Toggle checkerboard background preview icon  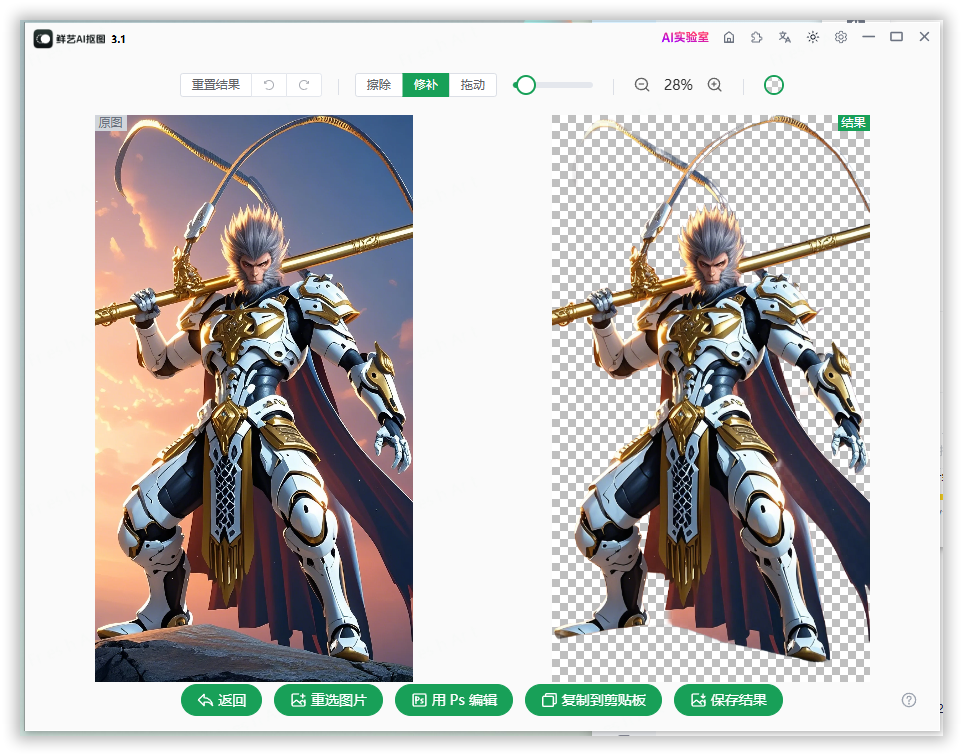(x=774, y=85)
